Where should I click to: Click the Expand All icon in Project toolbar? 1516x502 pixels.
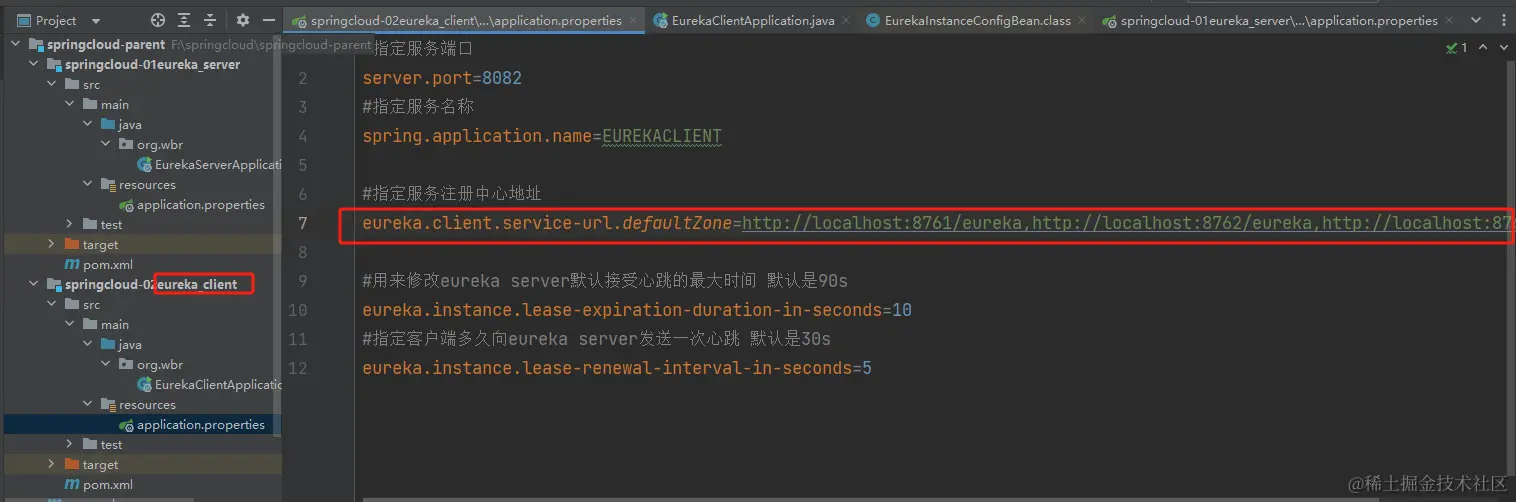coord(184,20)
